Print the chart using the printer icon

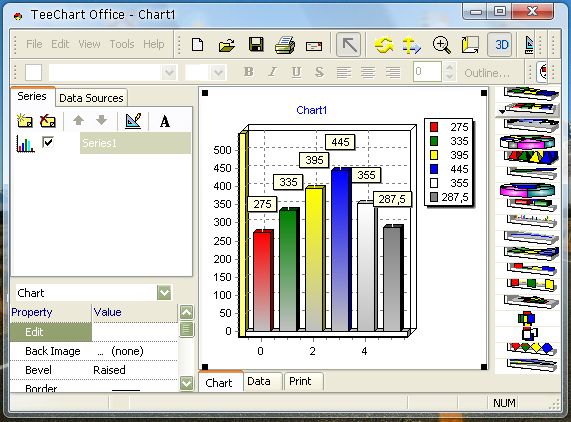(285, 45)
